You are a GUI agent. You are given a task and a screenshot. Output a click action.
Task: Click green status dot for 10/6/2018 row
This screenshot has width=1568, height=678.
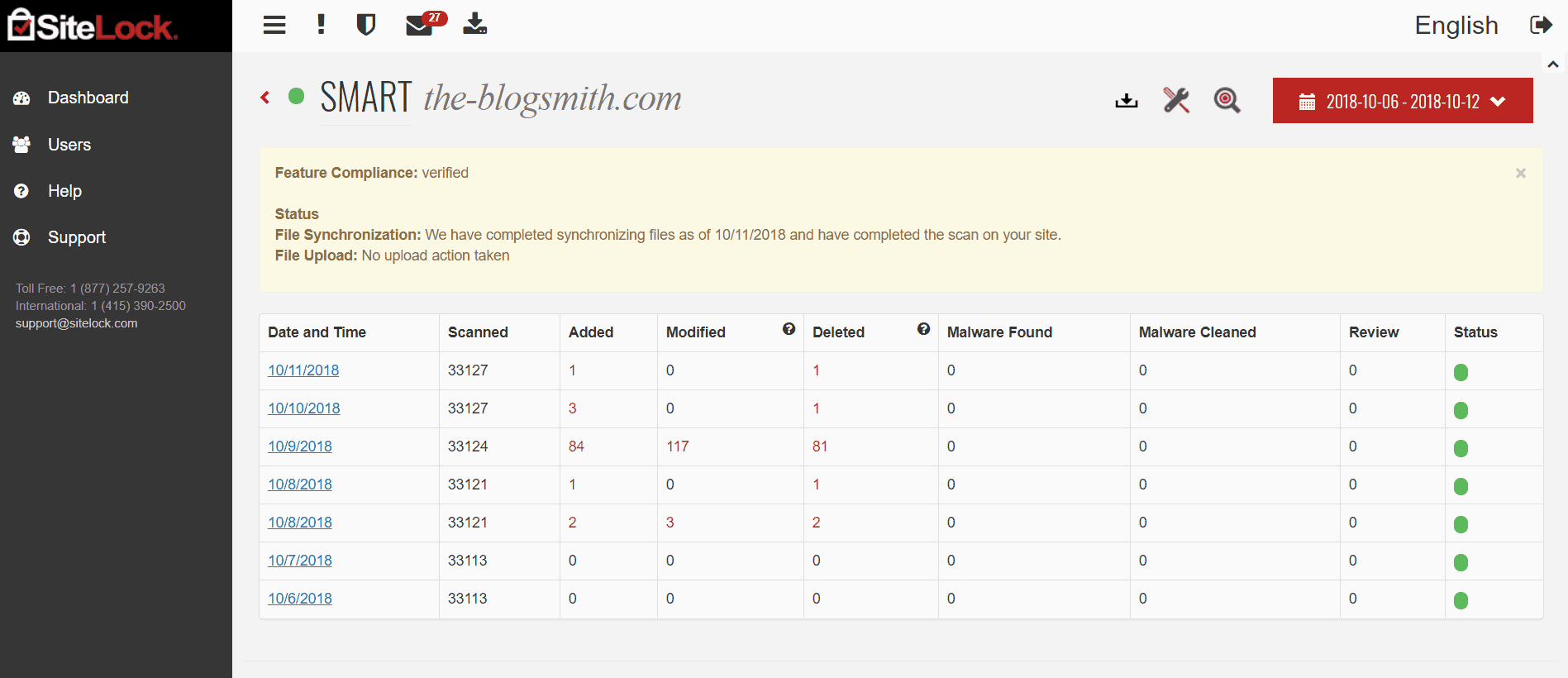(1461, 600)
